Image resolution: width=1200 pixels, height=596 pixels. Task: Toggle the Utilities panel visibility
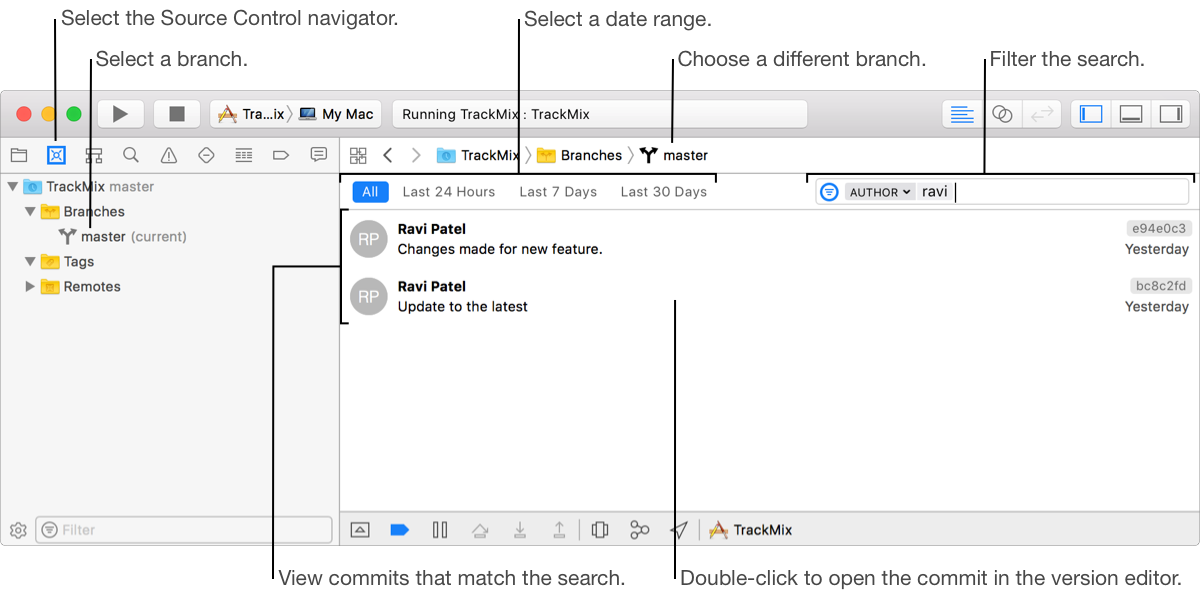[x=1170, y=114]
